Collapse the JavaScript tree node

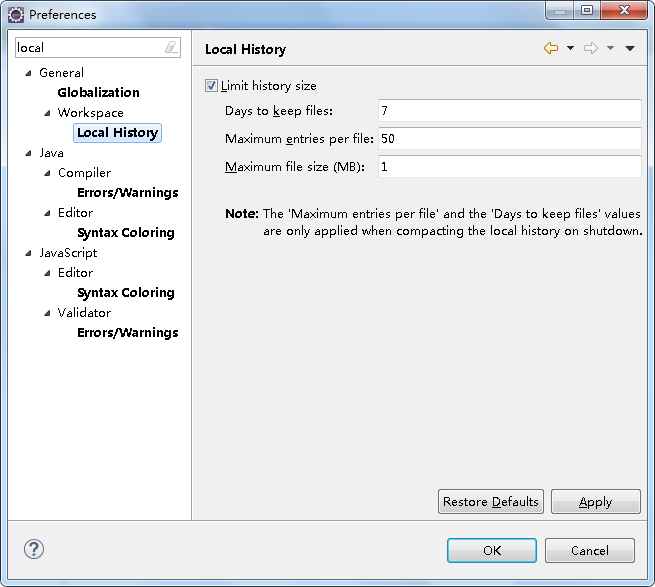click(x=28, y=253)
